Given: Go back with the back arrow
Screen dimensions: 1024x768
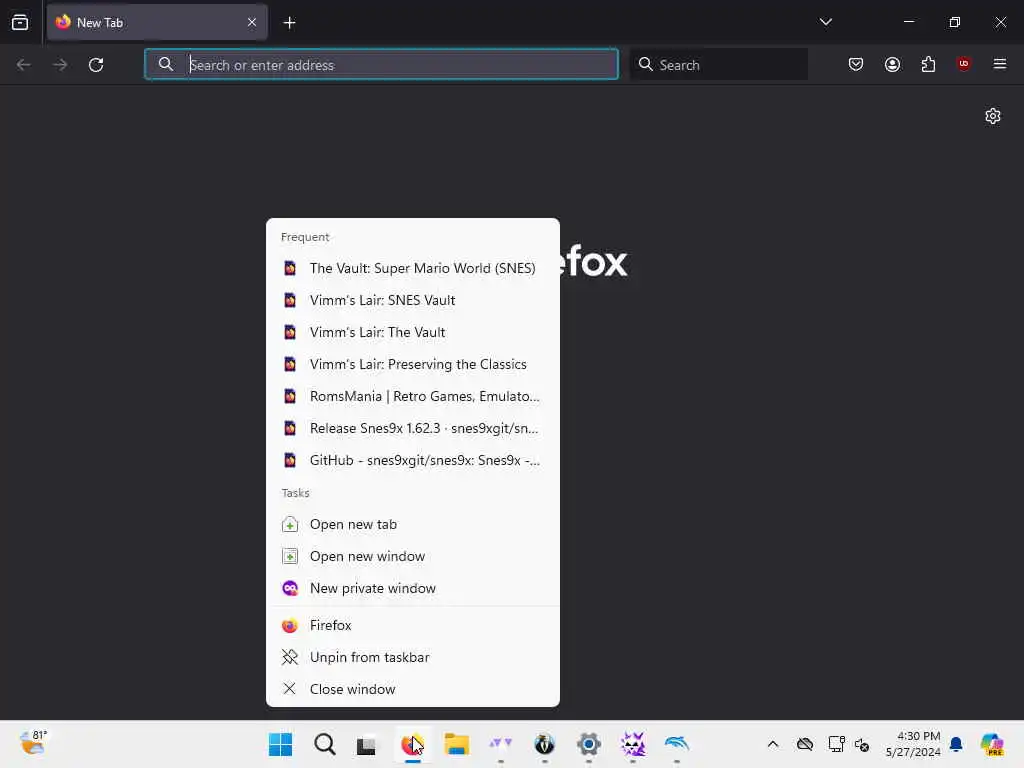Looking at the screenshot, I should click(x=24, y=65).
